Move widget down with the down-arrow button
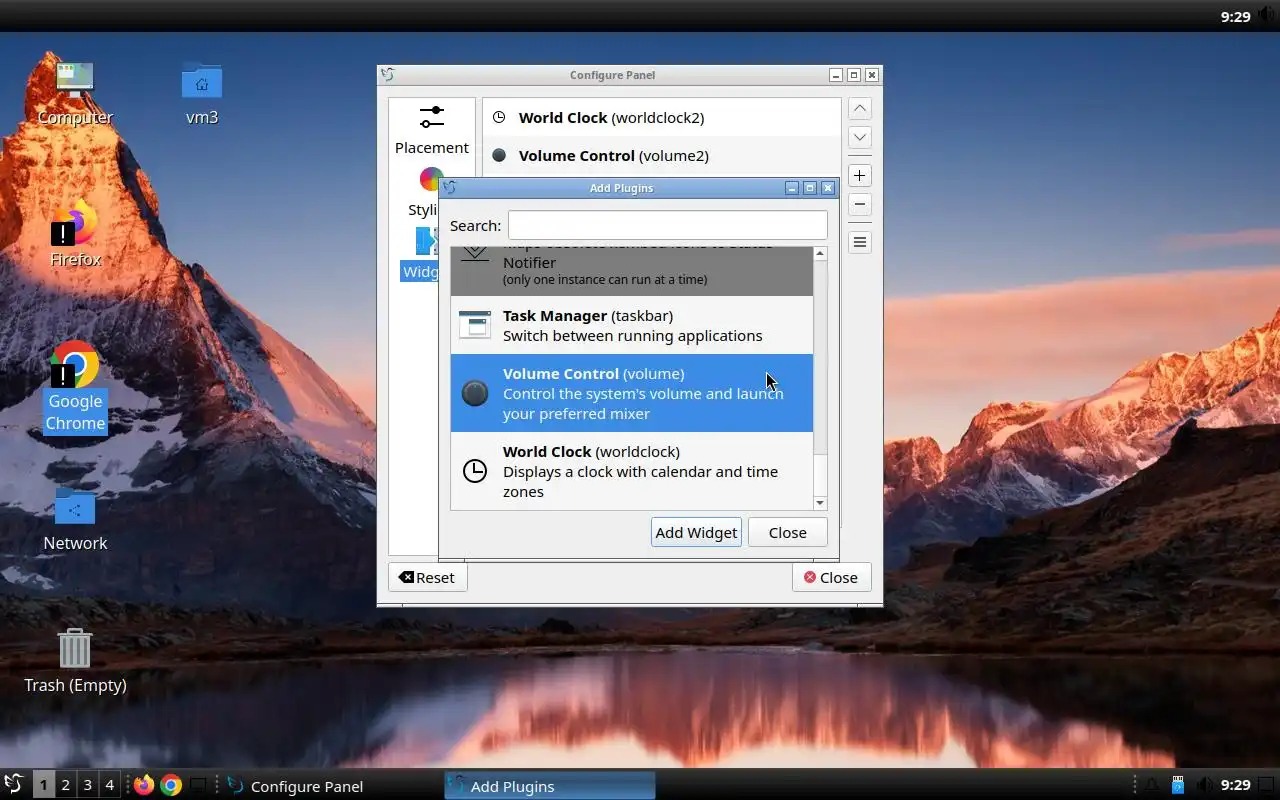The width and height of the screenshot is (1280, 800). click(859, 137)
